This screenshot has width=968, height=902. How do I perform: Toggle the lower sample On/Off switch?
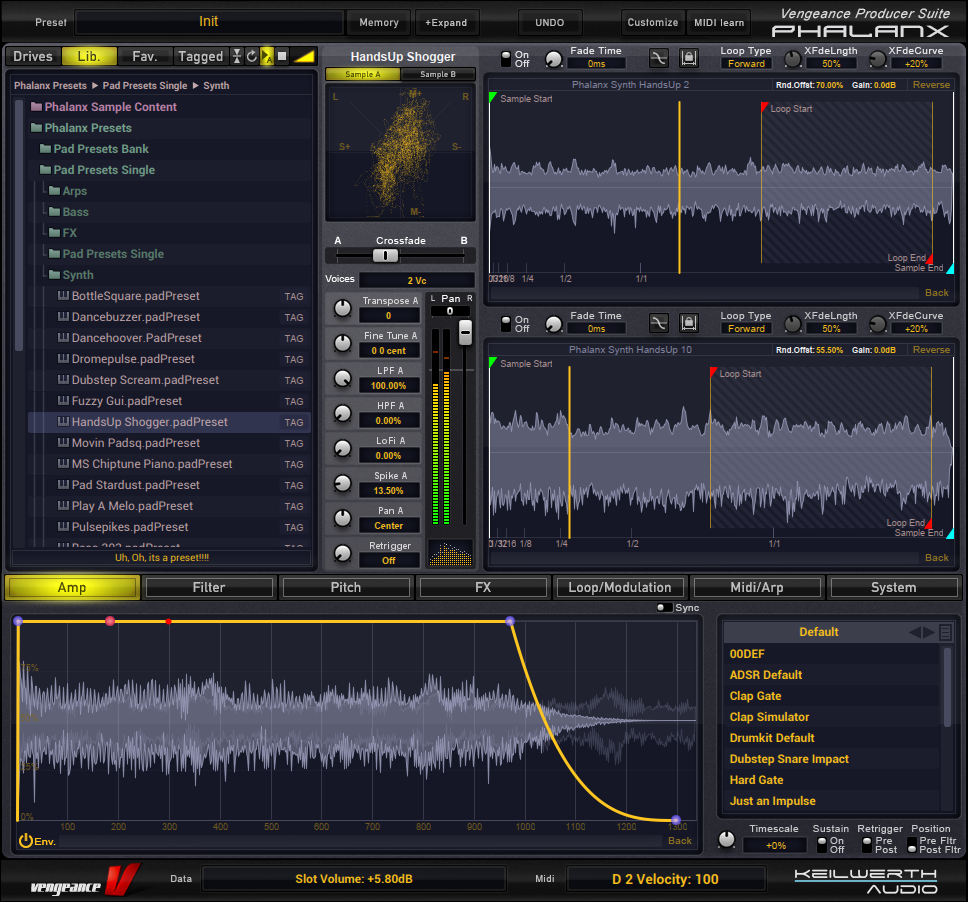click(x=506, y=324)
